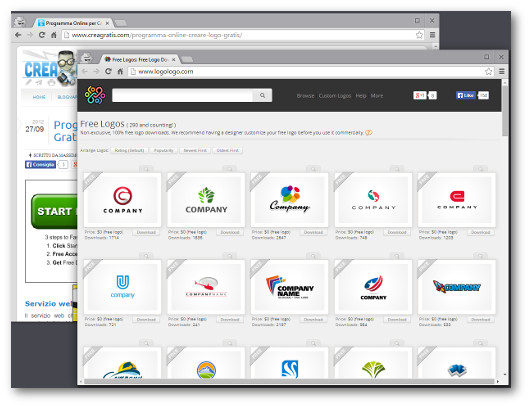
Task: Click the Facebook Like button in the LogoLogo header
Action: pos(466,96)
